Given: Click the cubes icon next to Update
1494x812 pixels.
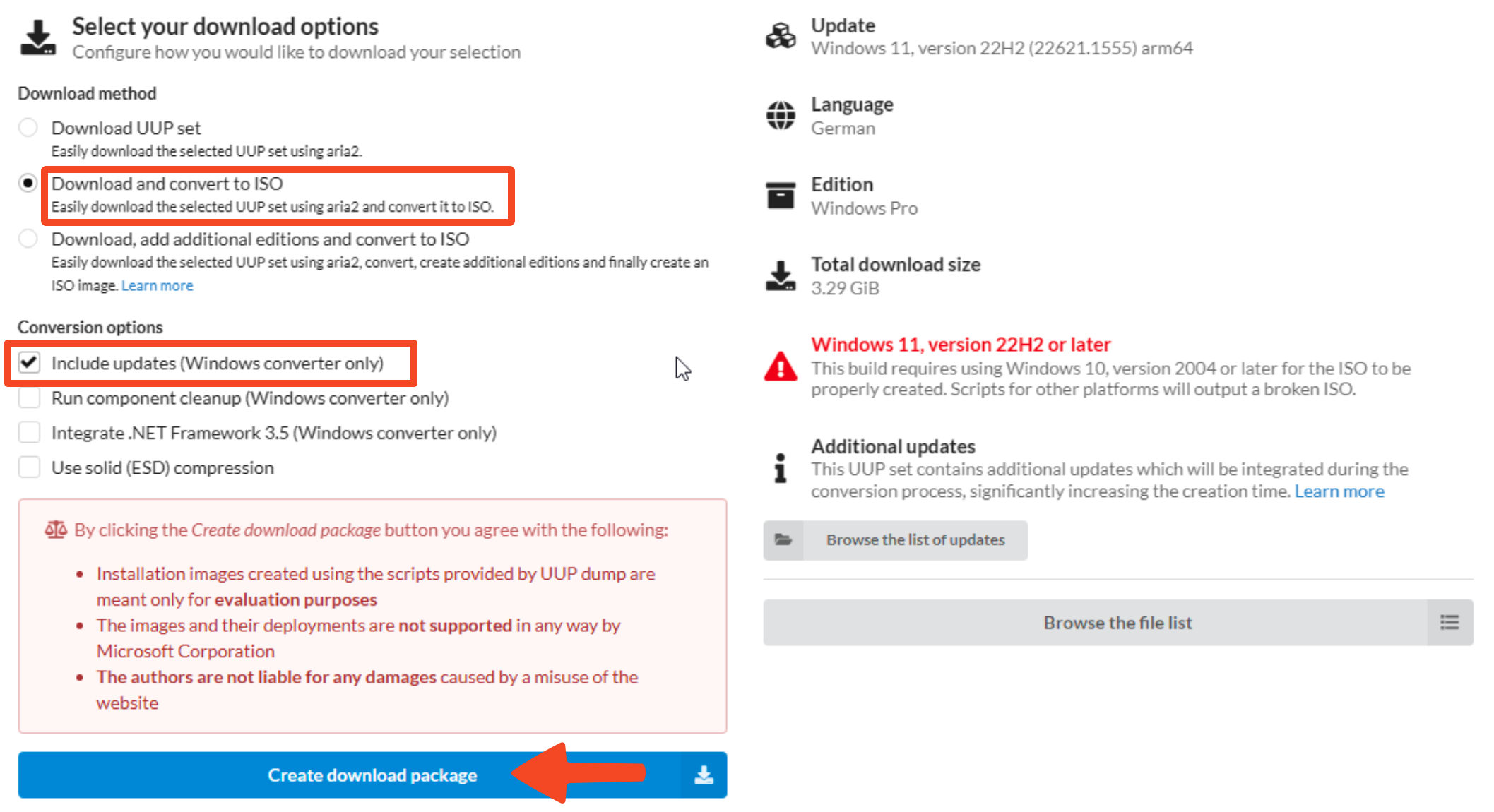Looking at the screenshot, I should point(781,36).
